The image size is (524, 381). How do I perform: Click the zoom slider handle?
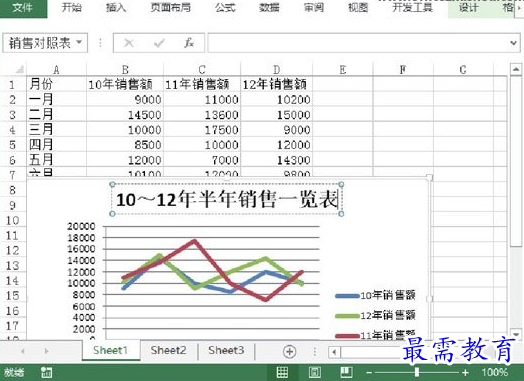[417, 372]
